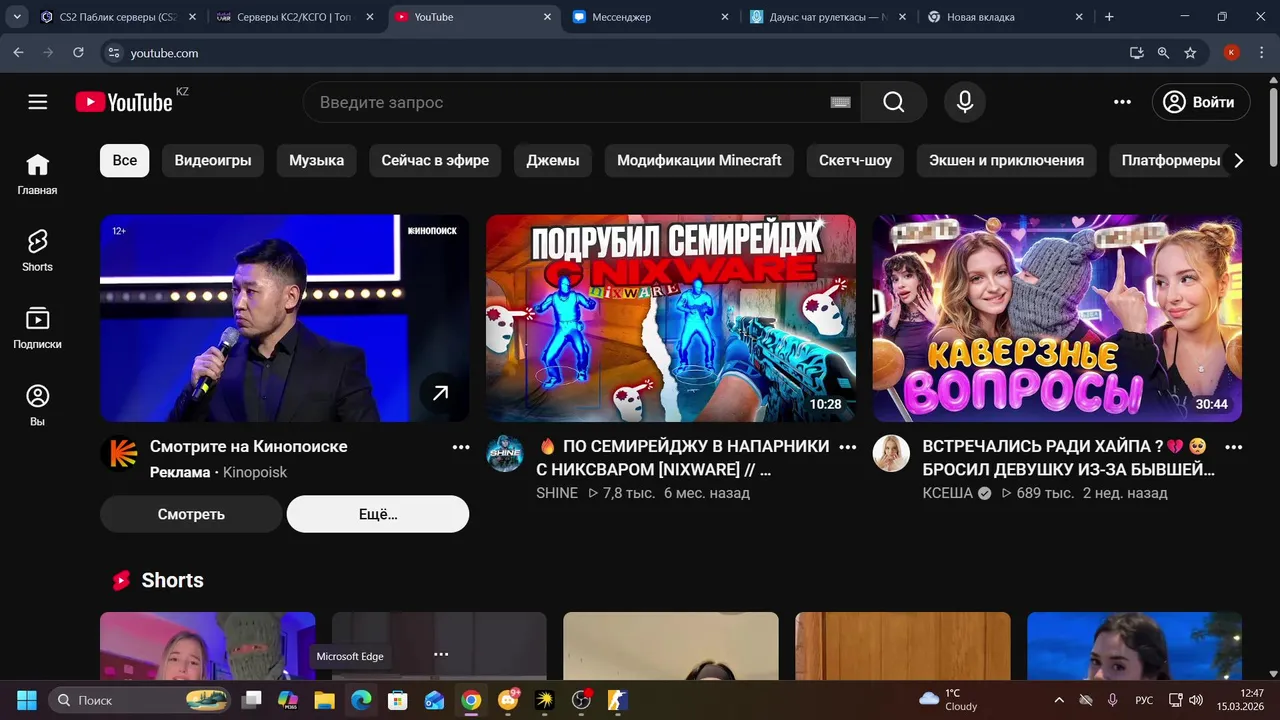The image size is (1280, 720).
Task: View site information icon in address bar
Action: 114,53
